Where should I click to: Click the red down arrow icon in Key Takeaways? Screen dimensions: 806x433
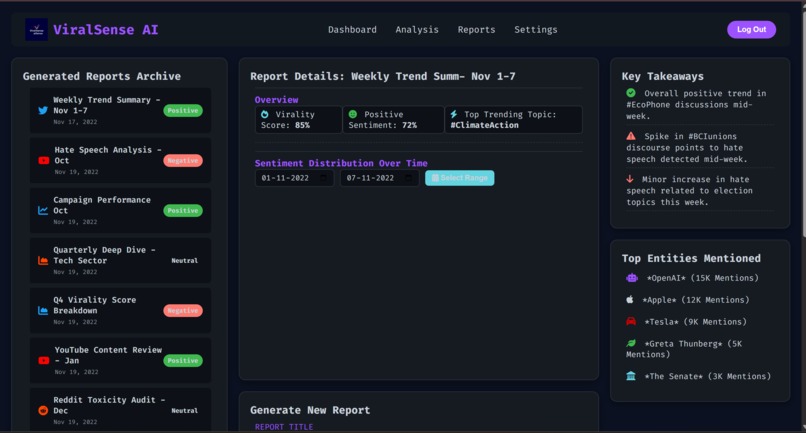coord(630,179)
